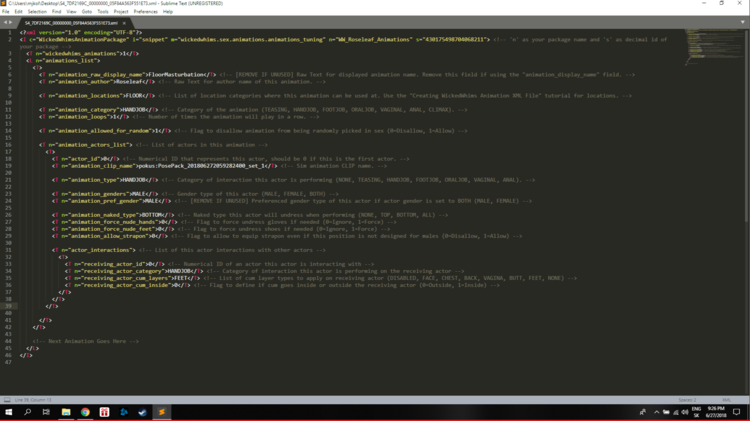Open the red gift app on taskbar
750x421 pixels.
click(104, 412)
